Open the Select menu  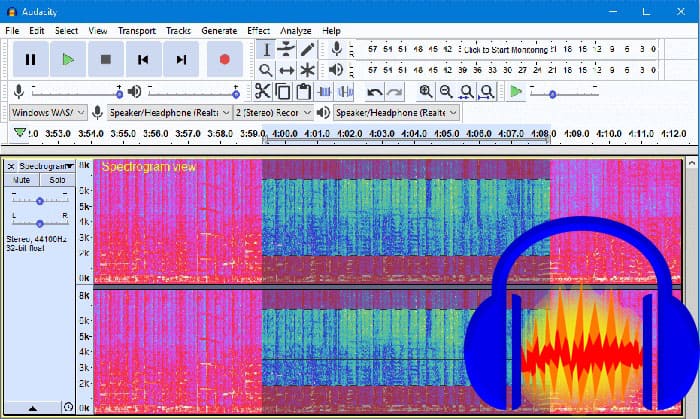pyautogui.click(x=67, y=30)
